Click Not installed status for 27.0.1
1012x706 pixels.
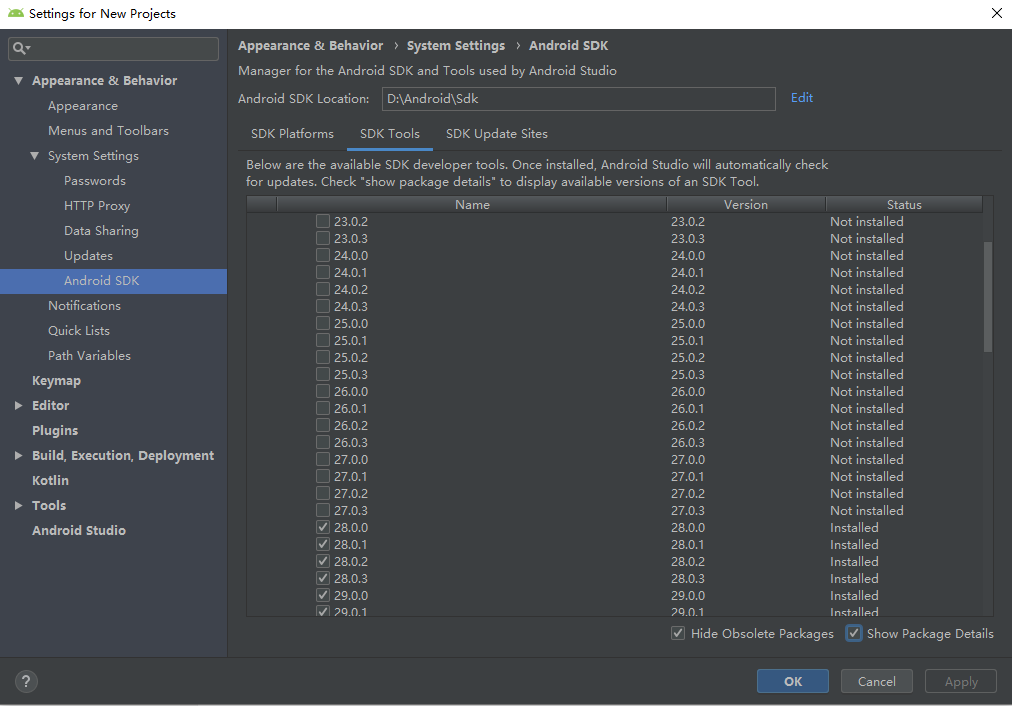click(x=867, y=476)
